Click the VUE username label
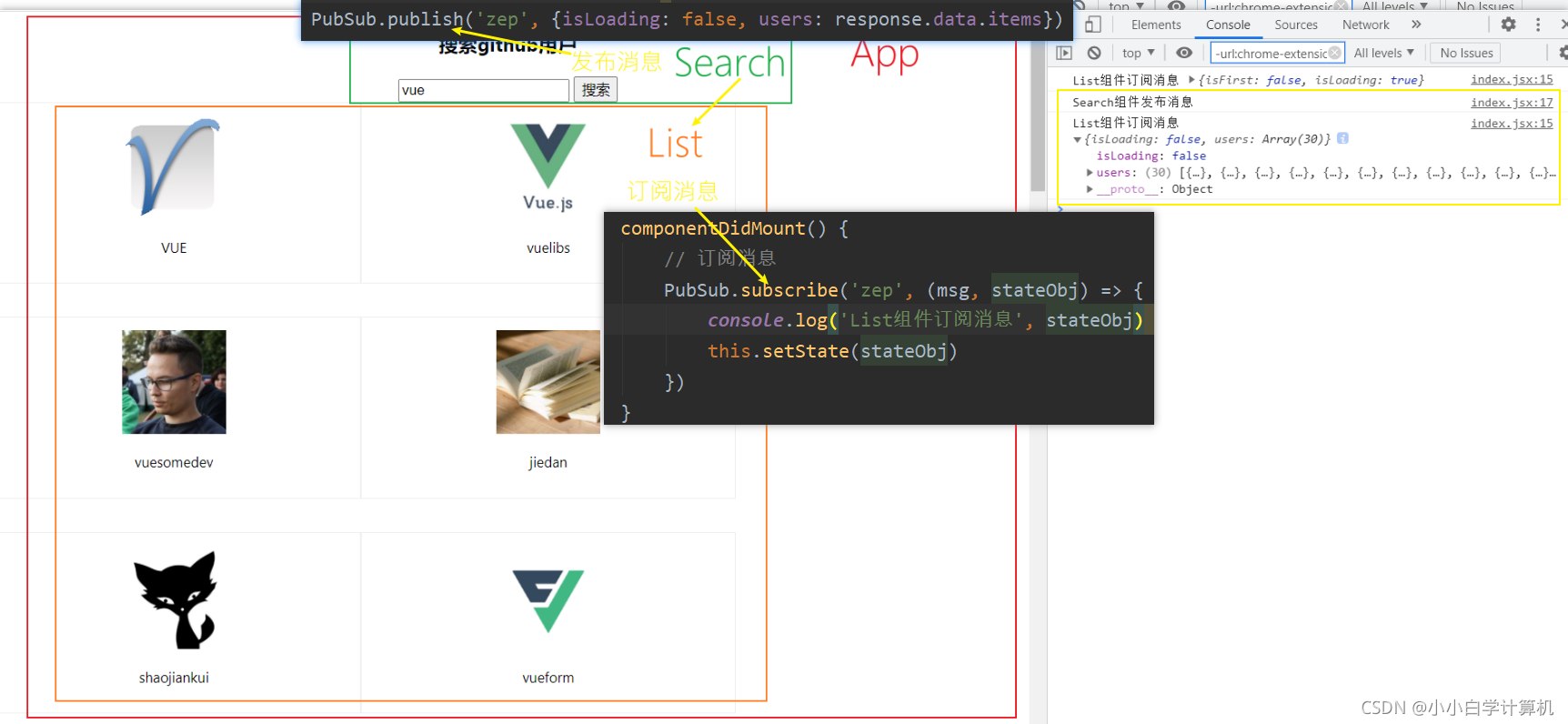1568x724 pixels. [x=174, y=247]
